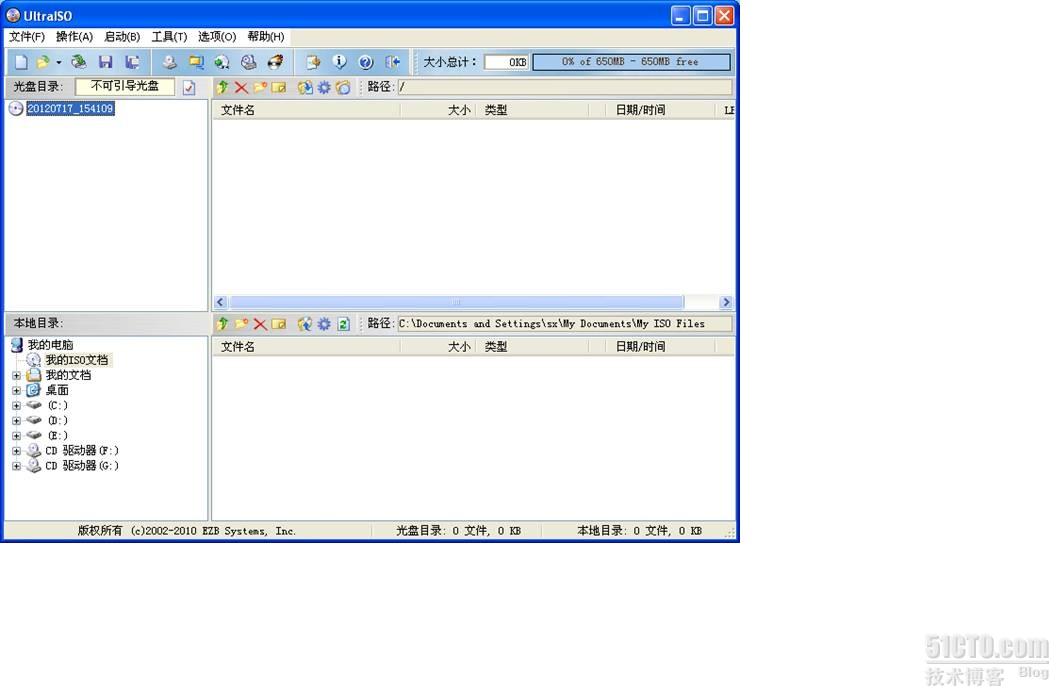This screenshot has height=700, width=1063.
Task: Expand the (E:) drive node
Action: click(x=16, y=436)
